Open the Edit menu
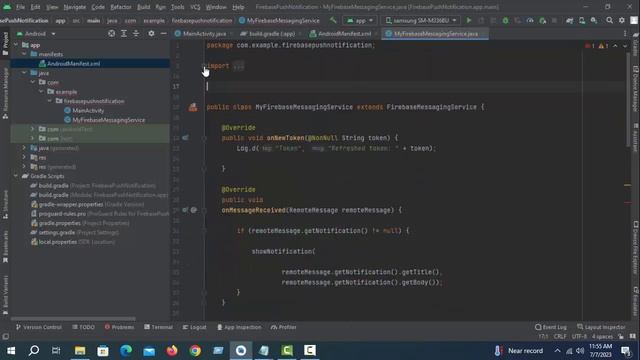 pos(36,7)
